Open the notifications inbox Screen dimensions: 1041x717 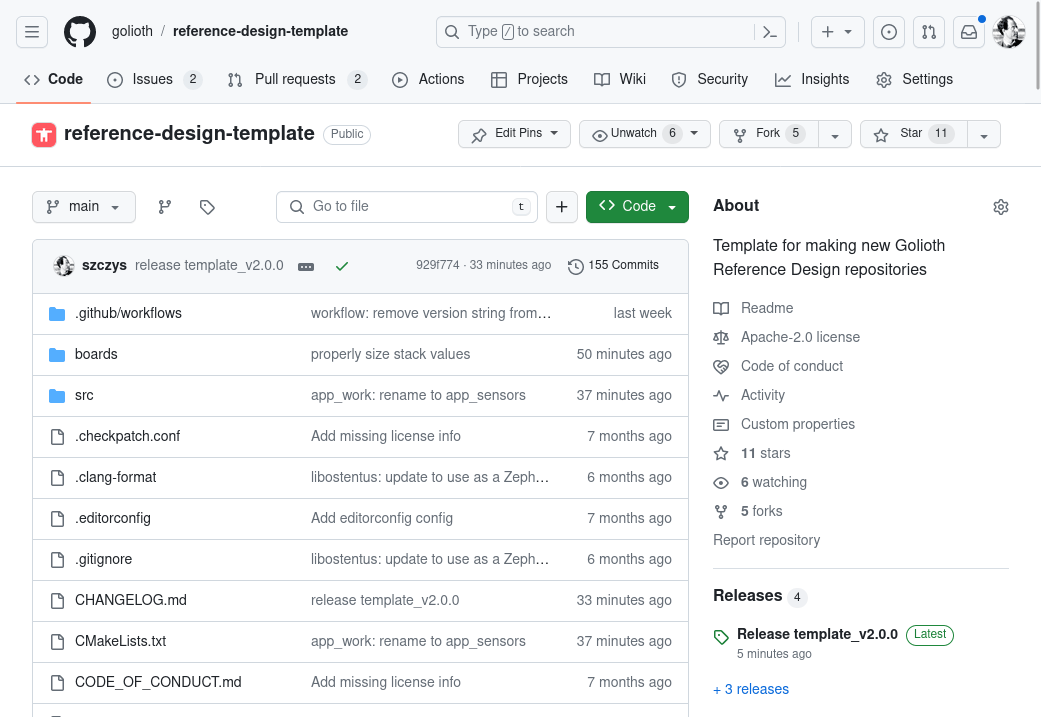point(969,32)
